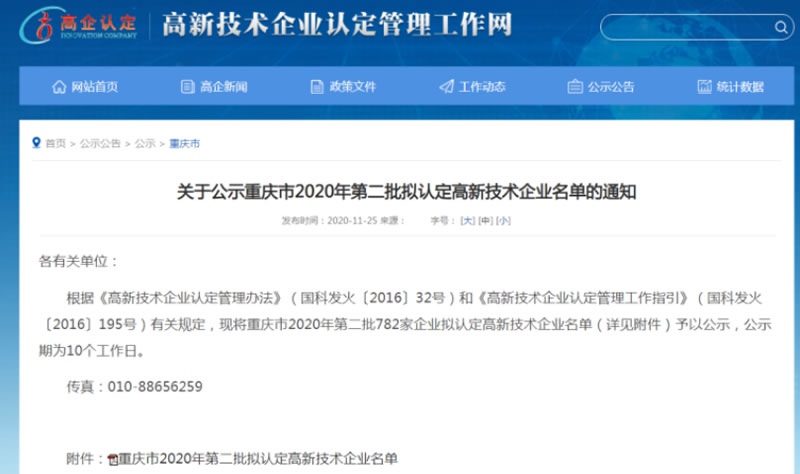Go to the 统计数据 menu item
The width and height of the screenshot is (800, 474).
(740, 87)
